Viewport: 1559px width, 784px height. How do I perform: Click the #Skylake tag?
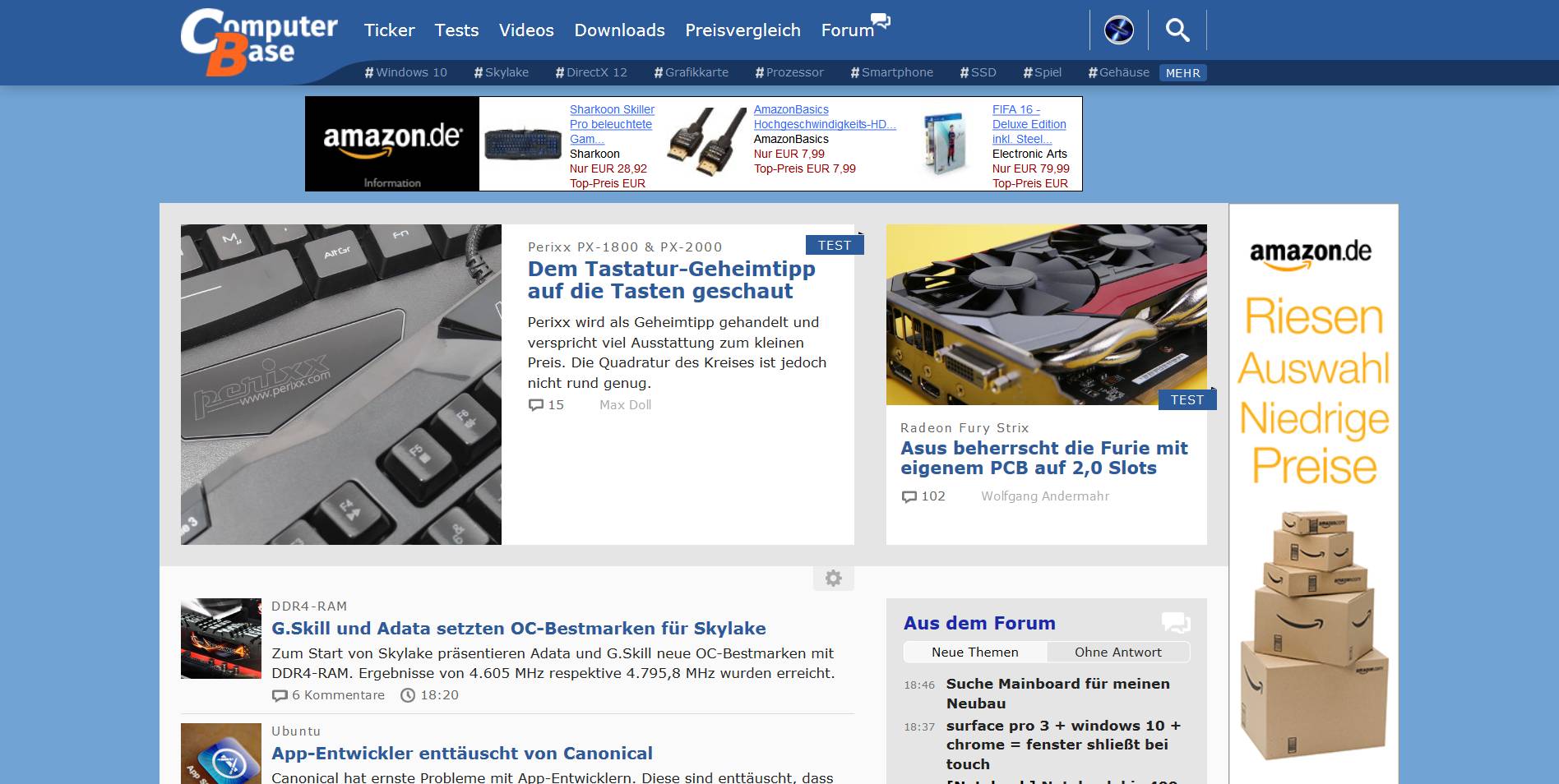[x=502, y=72]
